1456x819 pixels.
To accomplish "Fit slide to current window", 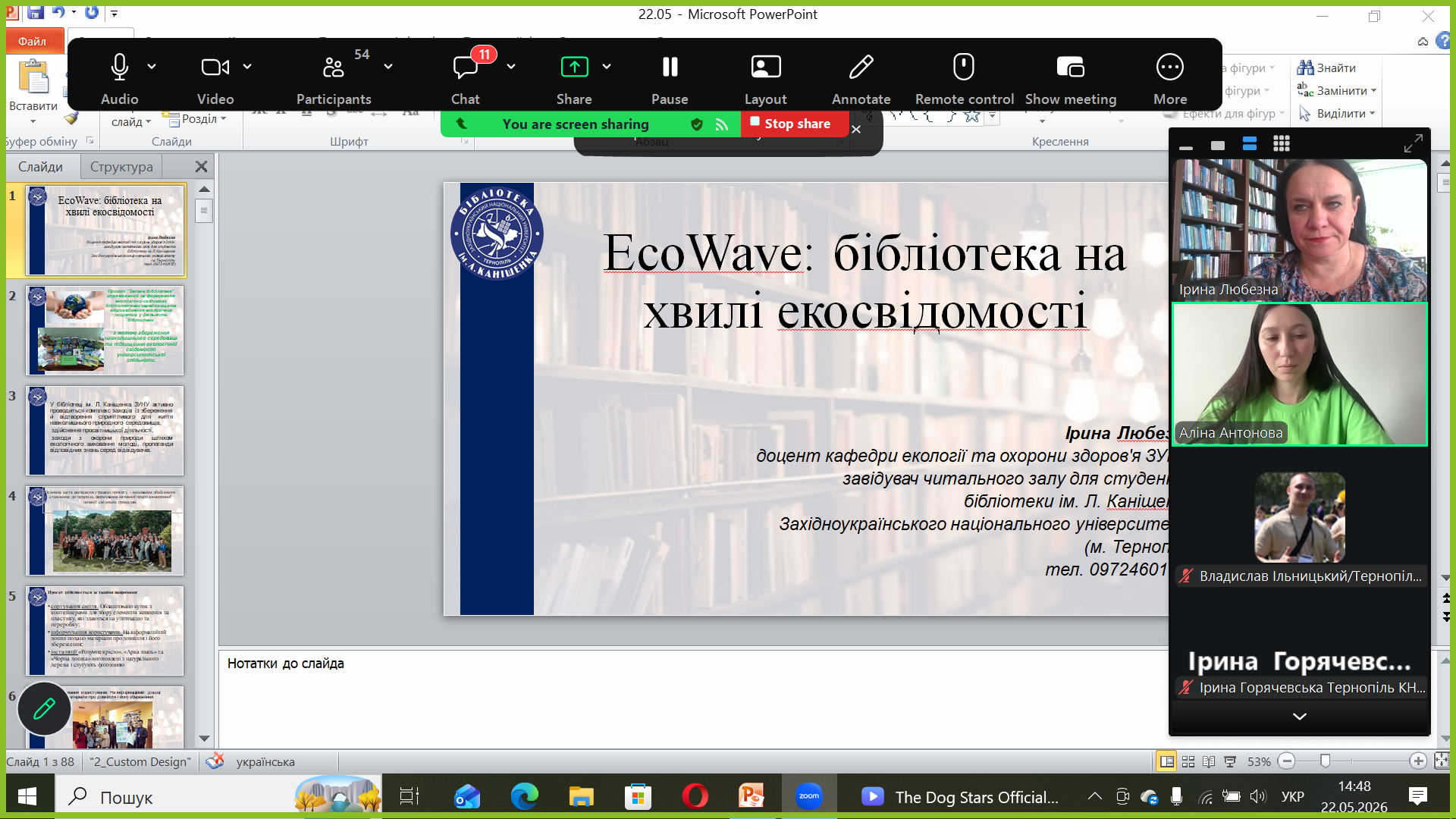I will click(x=1442, y=761).
